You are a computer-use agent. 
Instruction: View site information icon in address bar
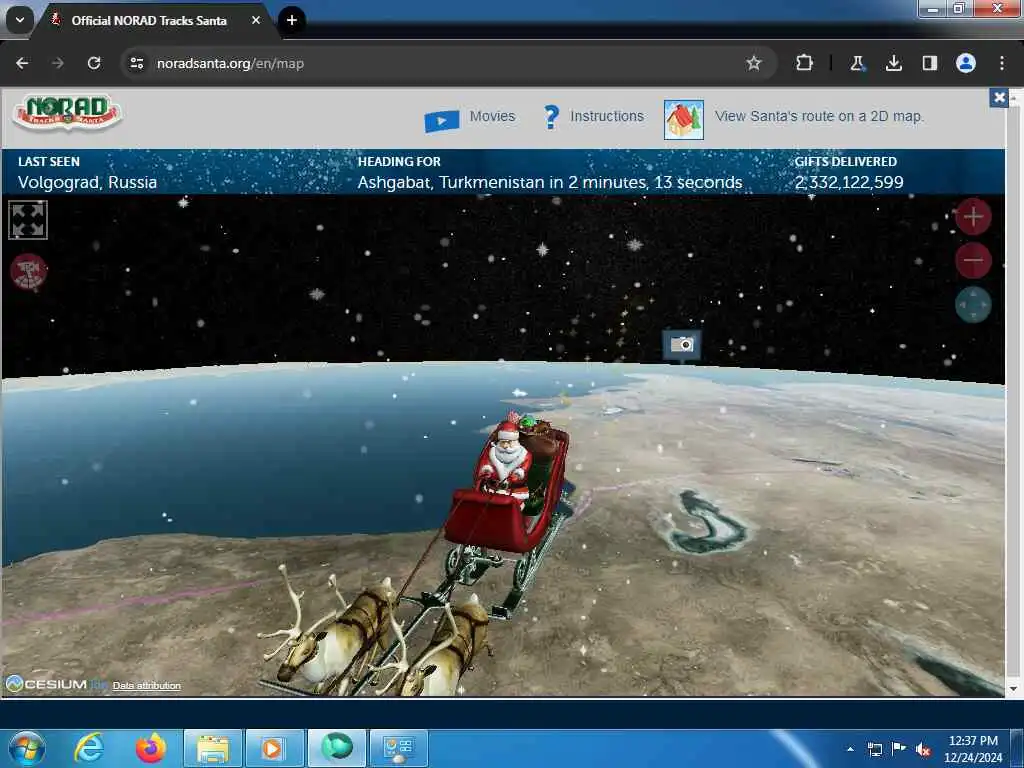point(136,63)
